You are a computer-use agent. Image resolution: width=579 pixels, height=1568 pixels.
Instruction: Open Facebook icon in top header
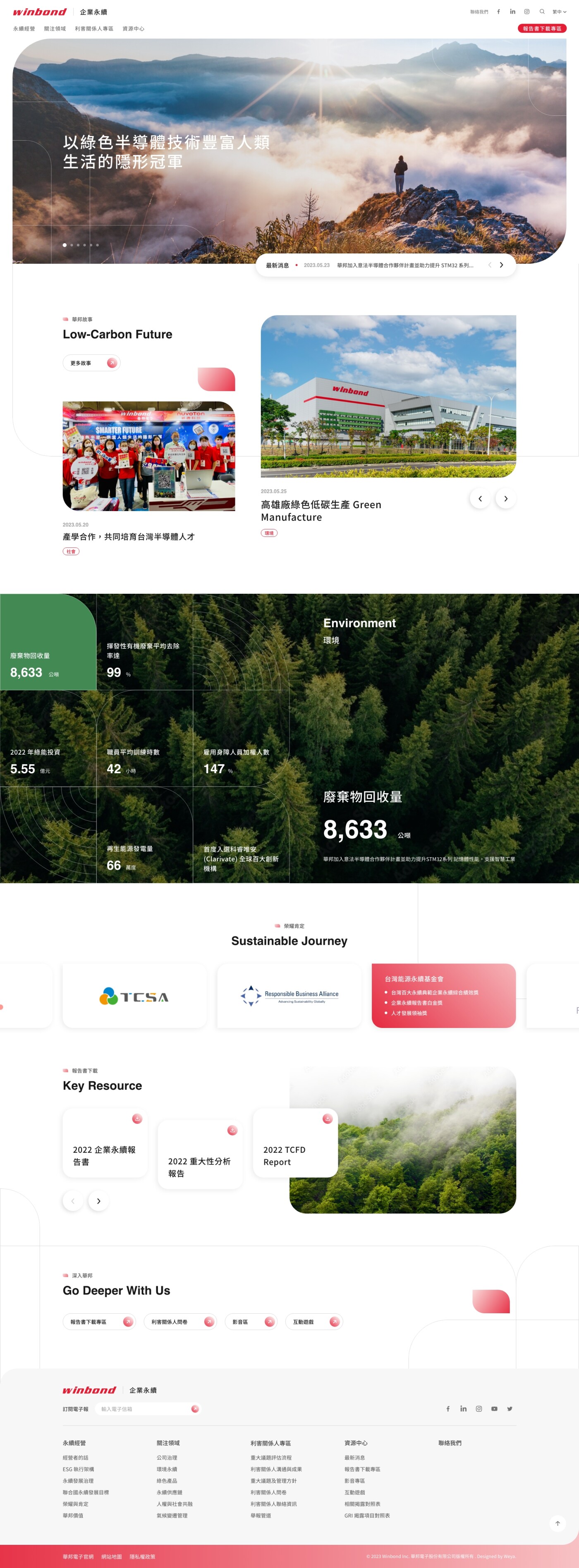pos(498,12)
